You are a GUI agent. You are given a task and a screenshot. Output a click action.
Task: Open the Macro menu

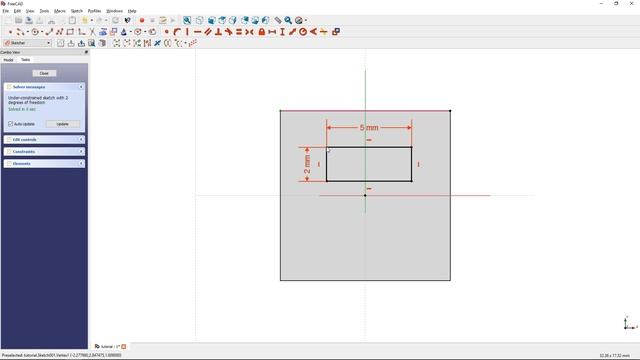[x=60, y=11]
